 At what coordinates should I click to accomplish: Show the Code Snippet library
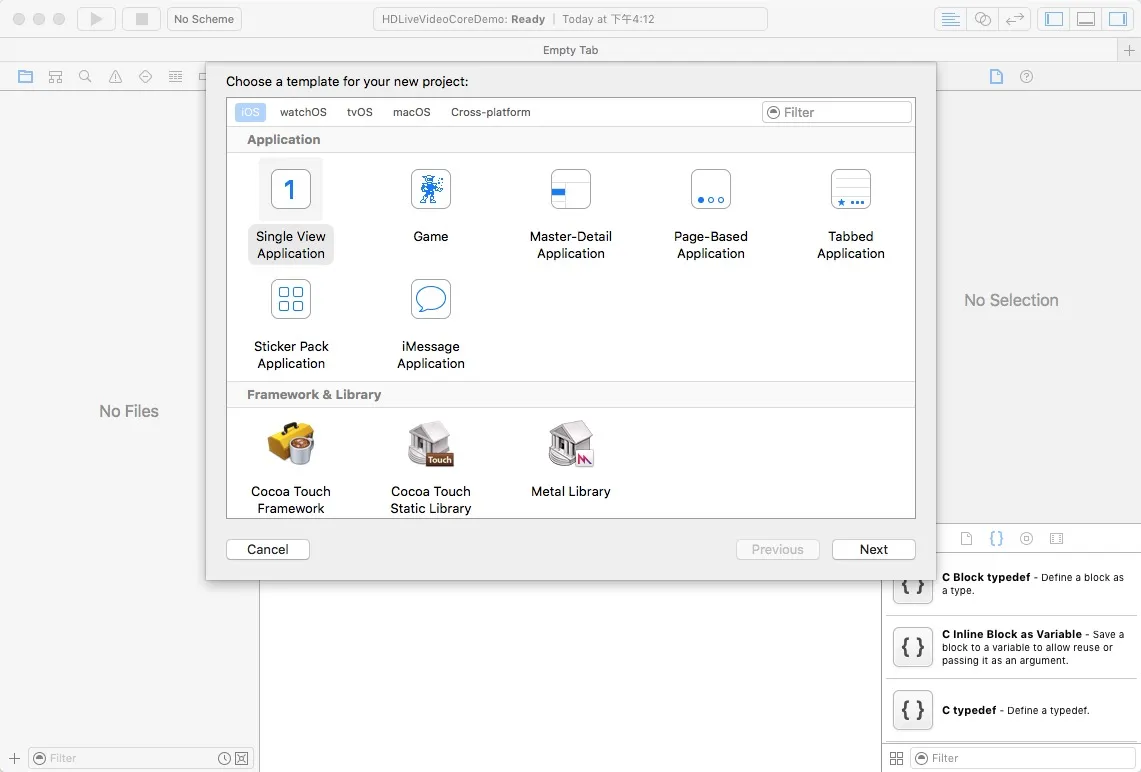[996, 538]
